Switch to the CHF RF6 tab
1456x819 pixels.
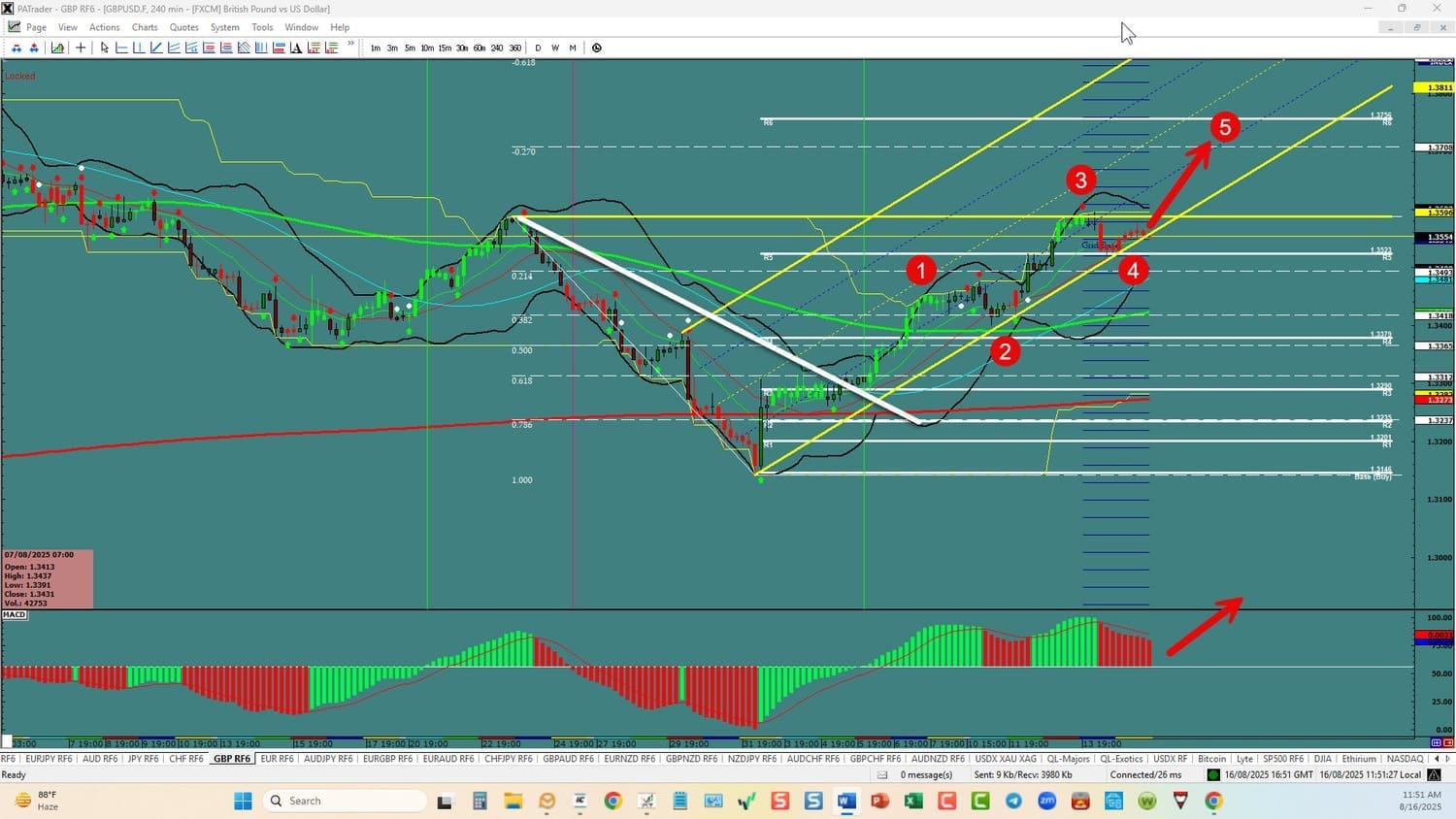186,759
